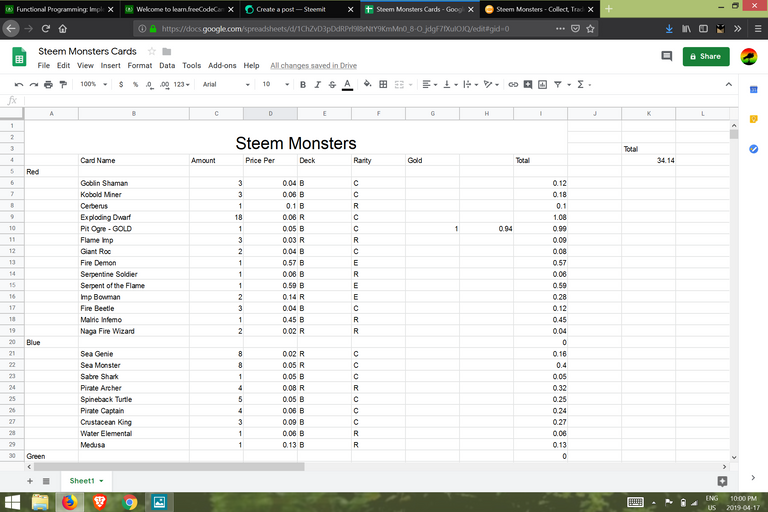The width and height of the screenshot is (768, 512).
Task: Reload the page in Firefox
Action: coord(46,29)
